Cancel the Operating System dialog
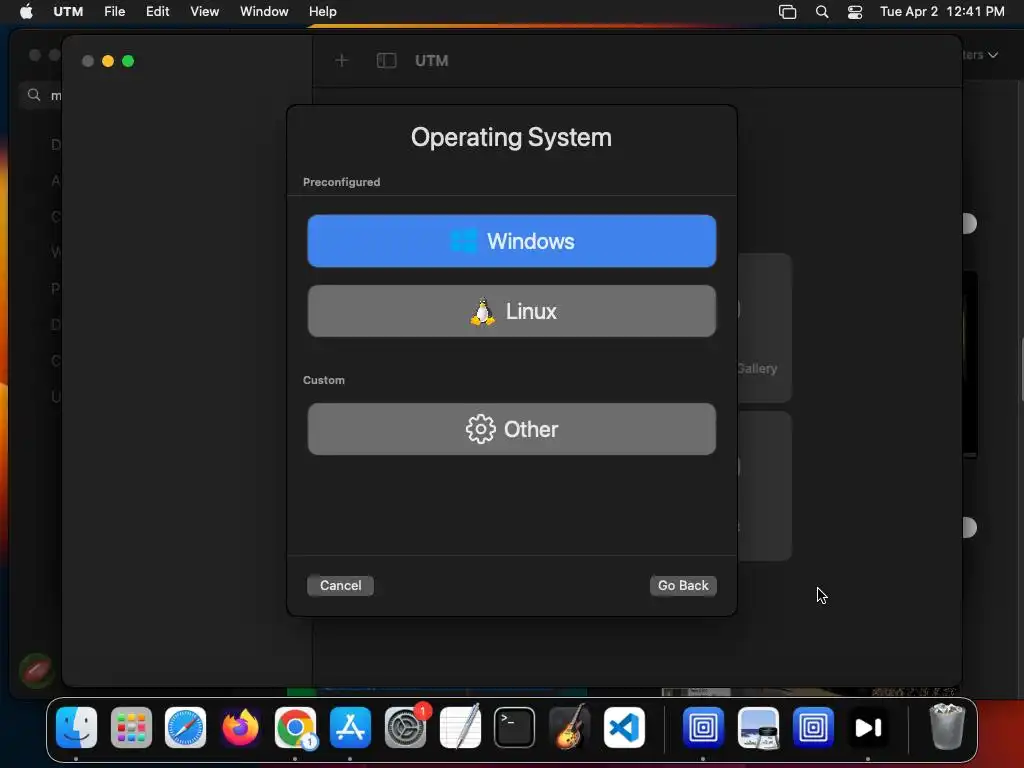 click(340, 586)
